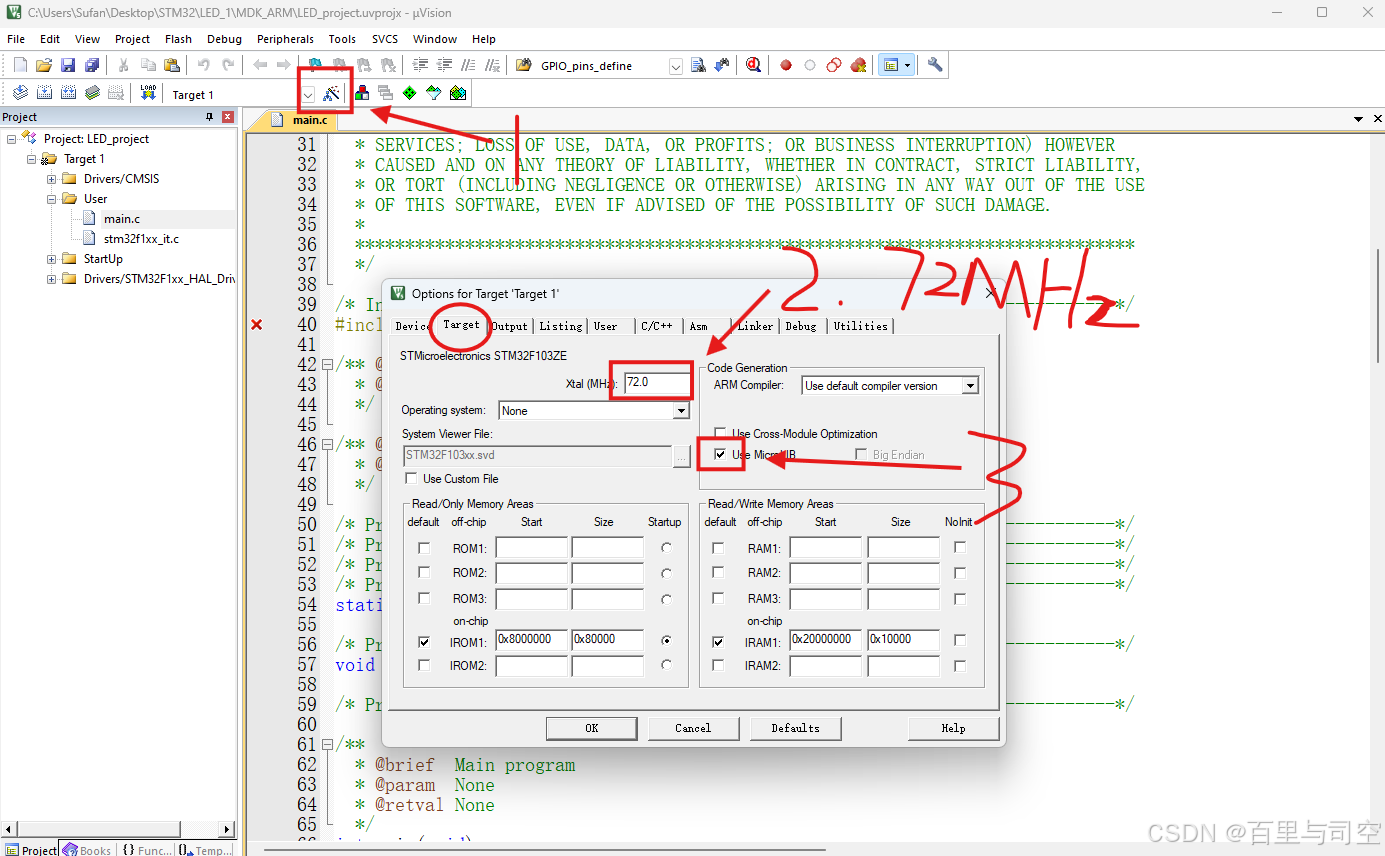1385x856 pixels.
Task: Open Configuration wrench icon
Action: (x=935, y=65)
